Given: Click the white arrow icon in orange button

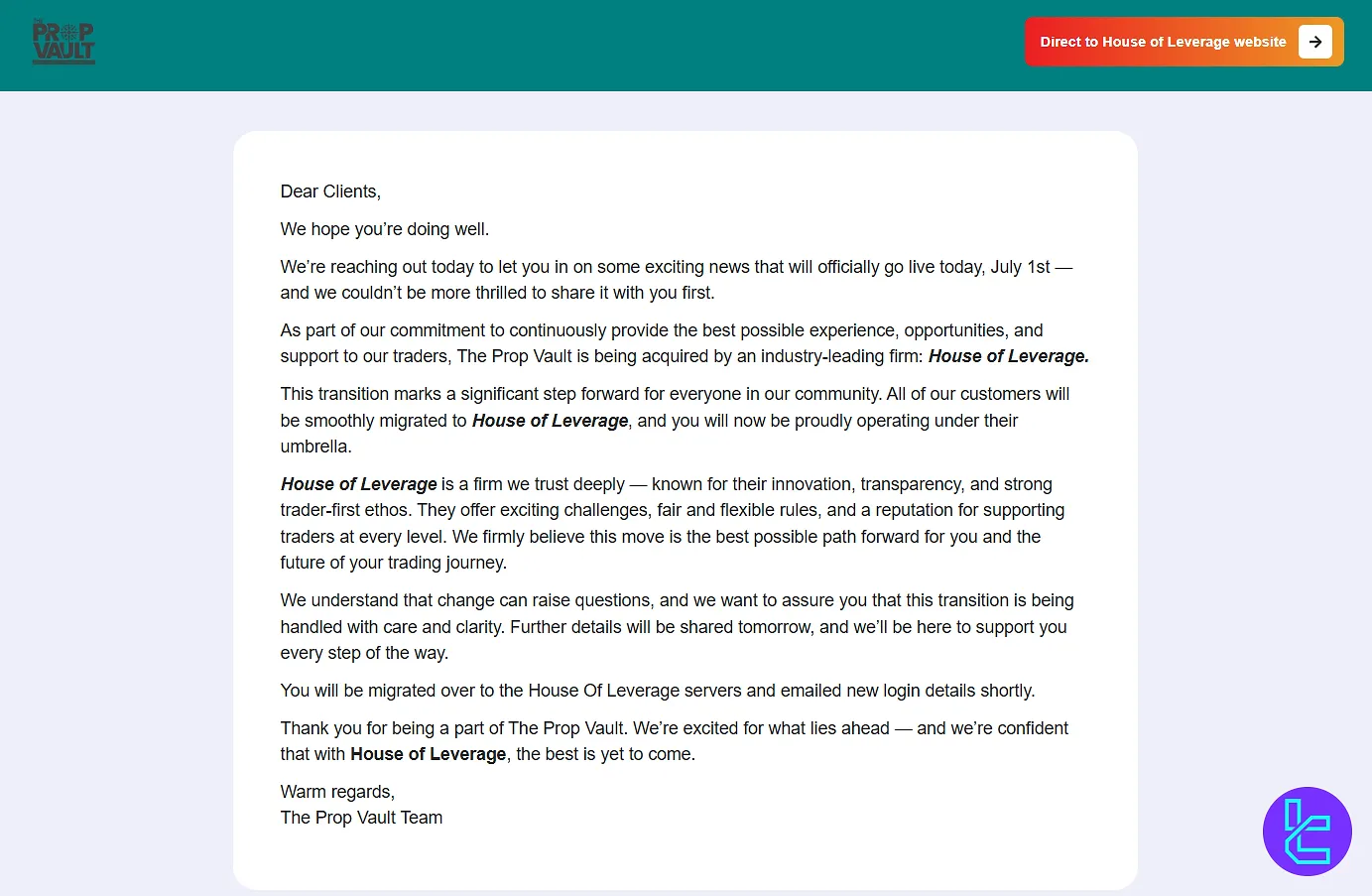Looking at the screenshot, I should (1314, 42).
